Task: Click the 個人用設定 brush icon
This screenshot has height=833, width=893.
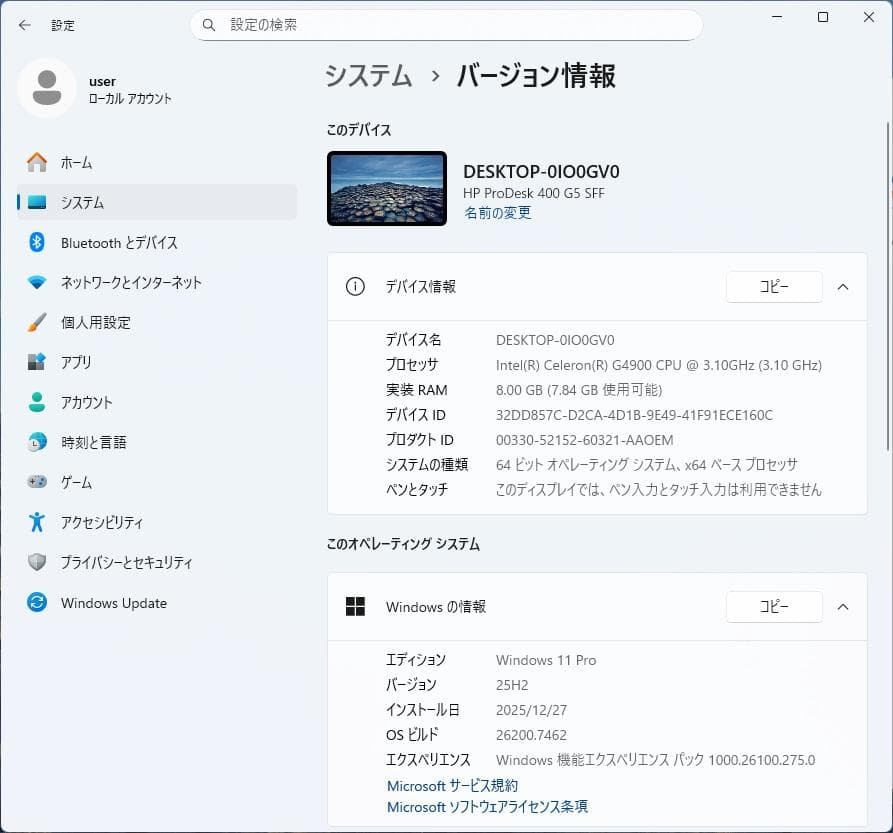Action: point(39,322)
